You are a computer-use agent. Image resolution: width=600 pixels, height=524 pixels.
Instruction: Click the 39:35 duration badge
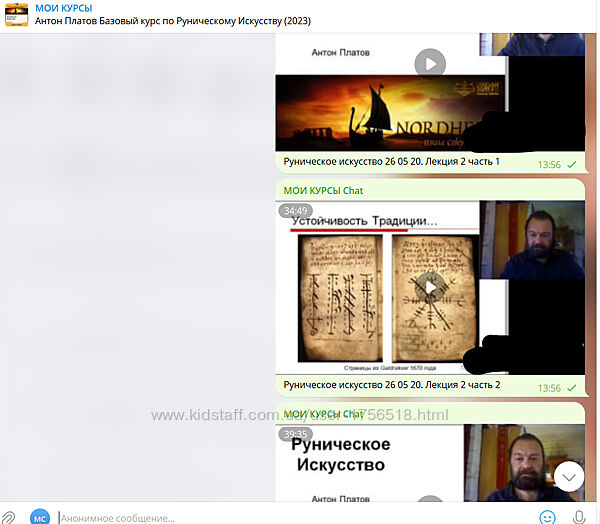295,434
